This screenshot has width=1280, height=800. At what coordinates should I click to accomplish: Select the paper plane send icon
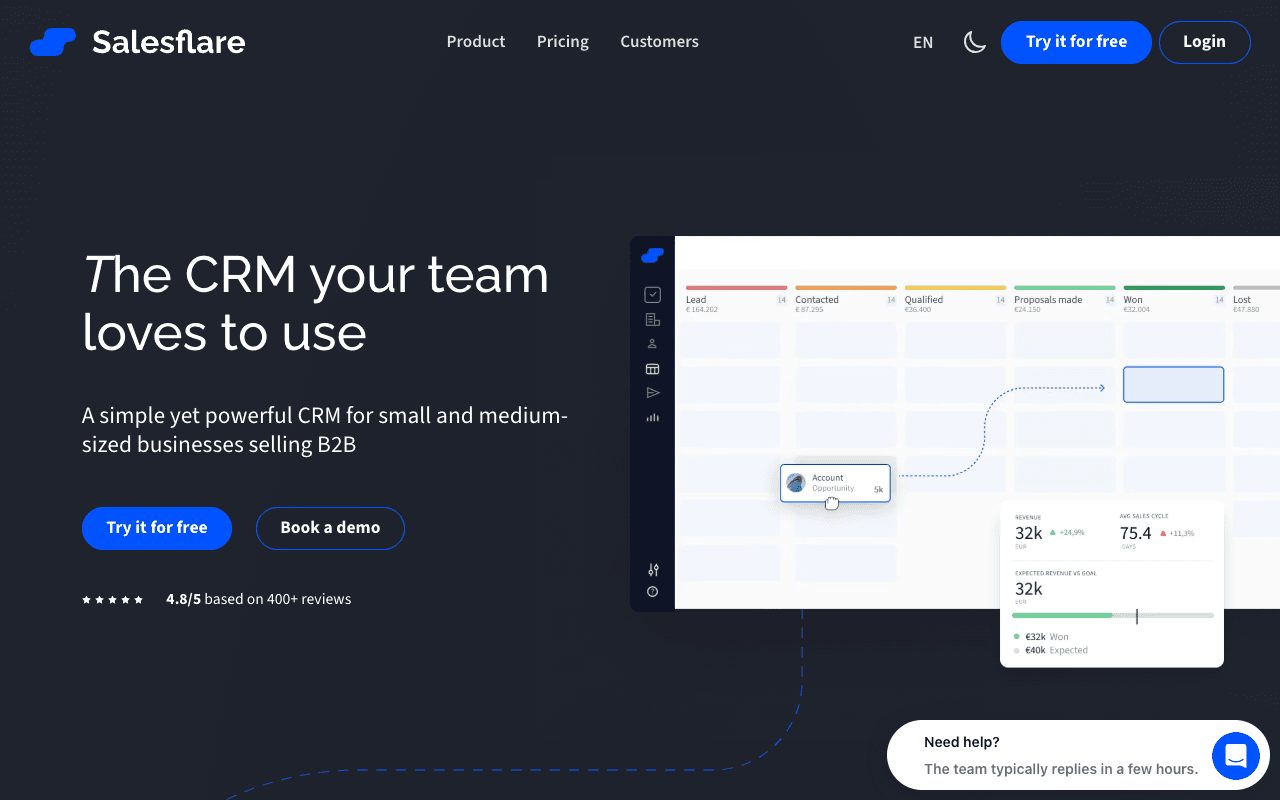tap(652, 393)
